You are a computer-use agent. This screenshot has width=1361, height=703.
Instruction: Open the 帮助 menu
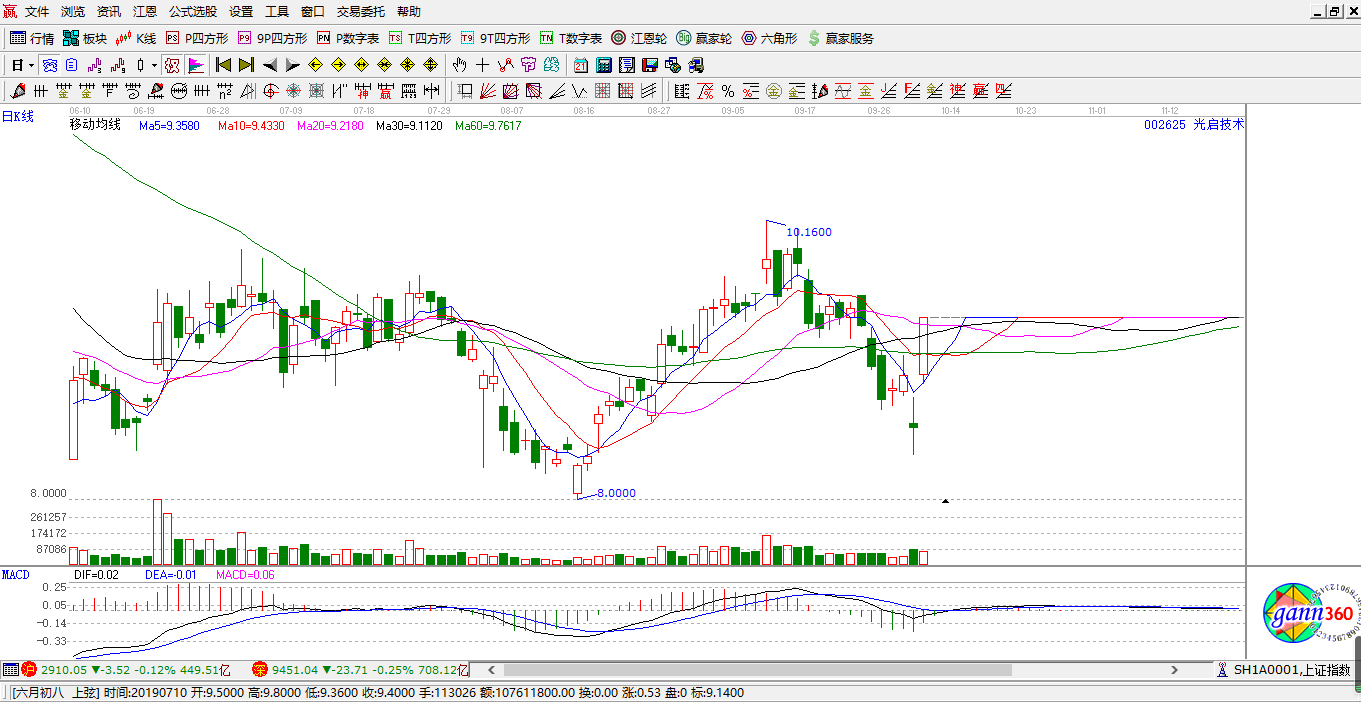(409, 12)
